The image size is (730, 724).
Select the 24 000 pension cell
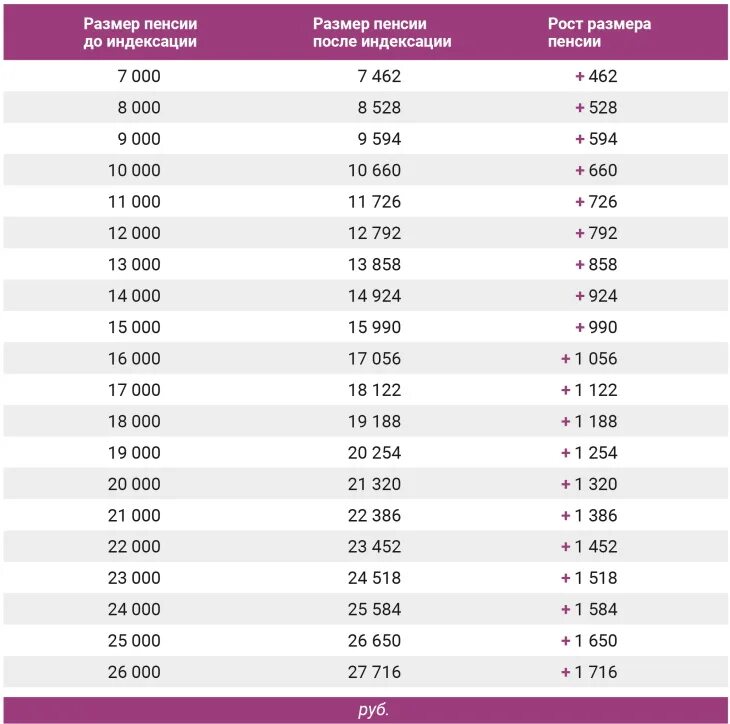134,609
